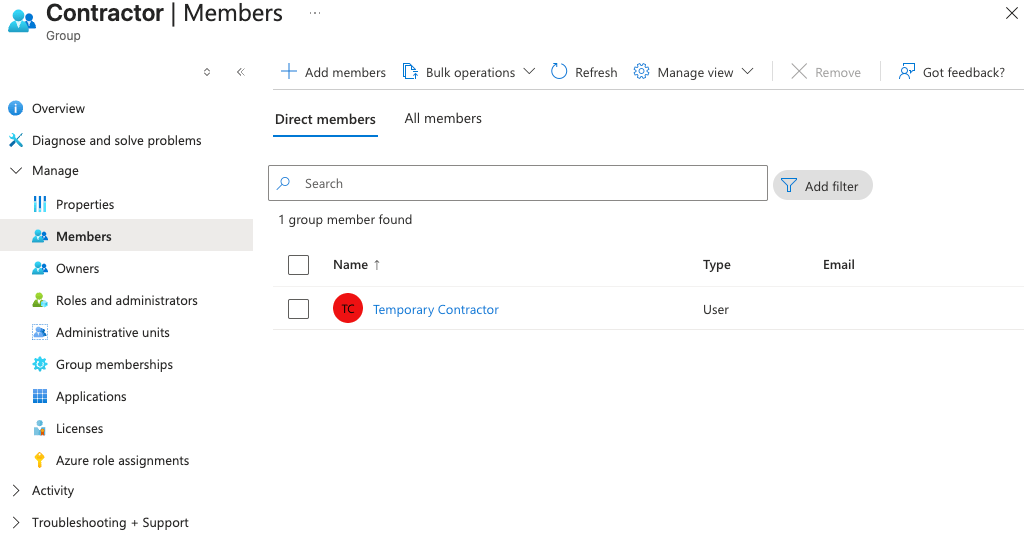Click the Got feedback icon
The image size is (1024, 542).
point(907,72)
